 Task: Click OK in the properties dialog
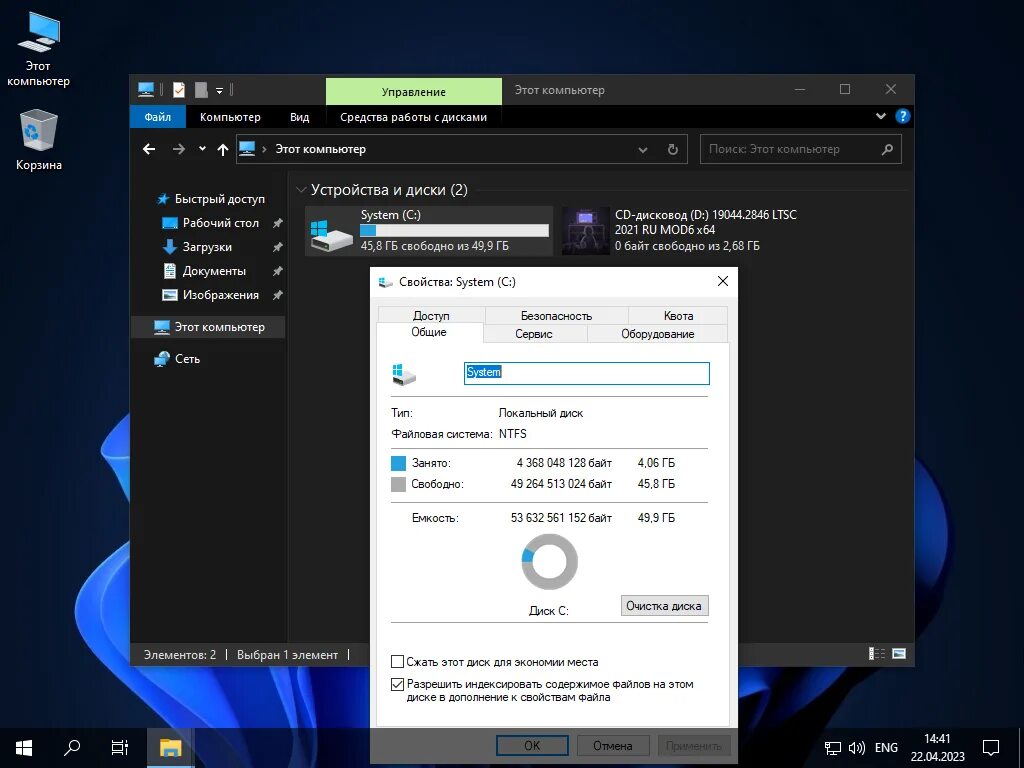(532, 745)
